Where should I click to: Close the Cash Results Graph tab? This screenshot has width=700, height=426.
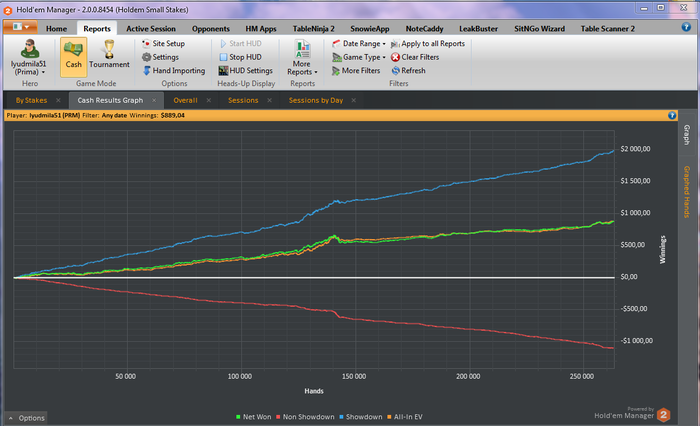(x=154, y=100)
